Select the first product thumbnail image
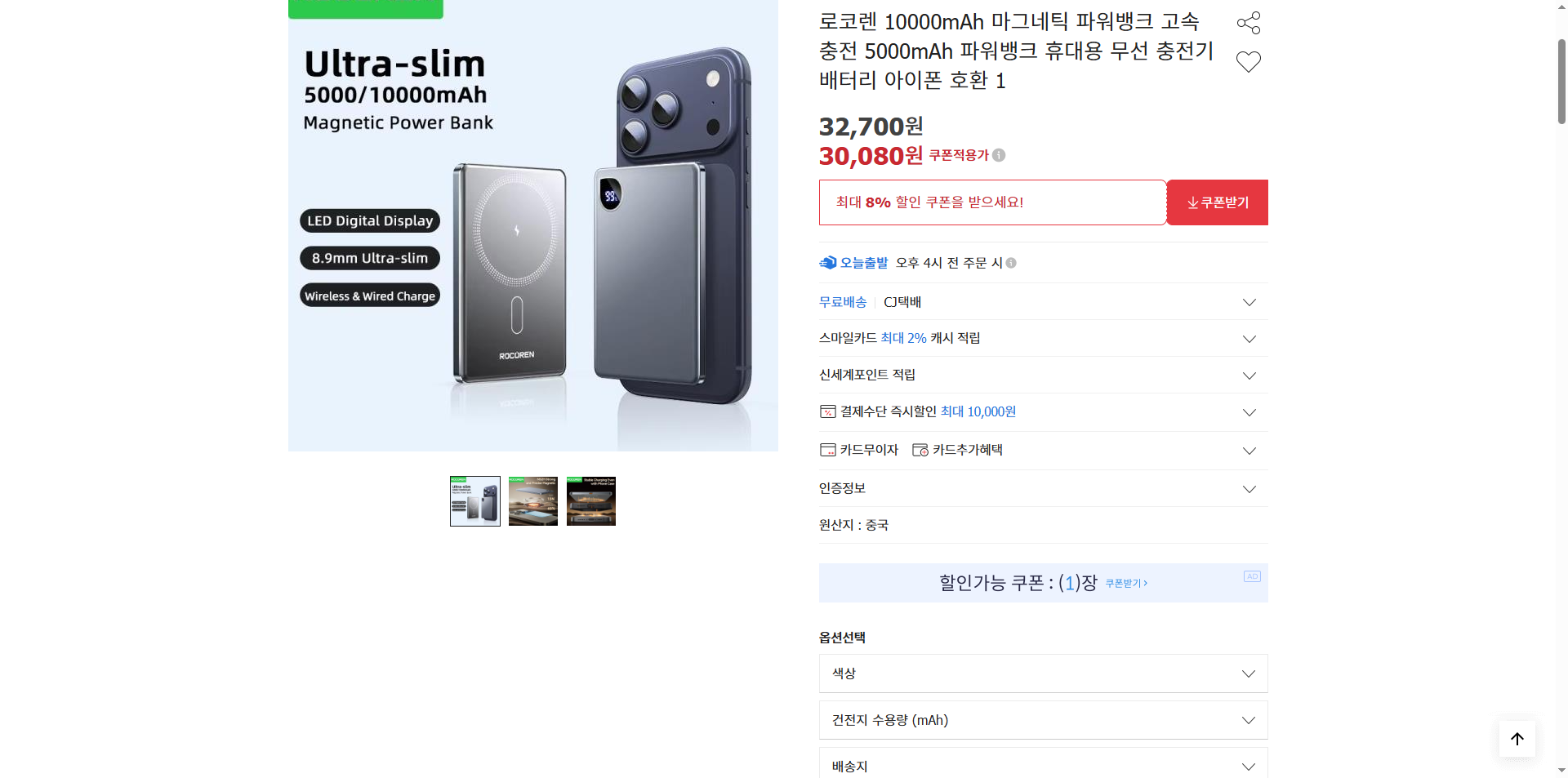The height and width of the screenshot is (778, 1568). 474,500
